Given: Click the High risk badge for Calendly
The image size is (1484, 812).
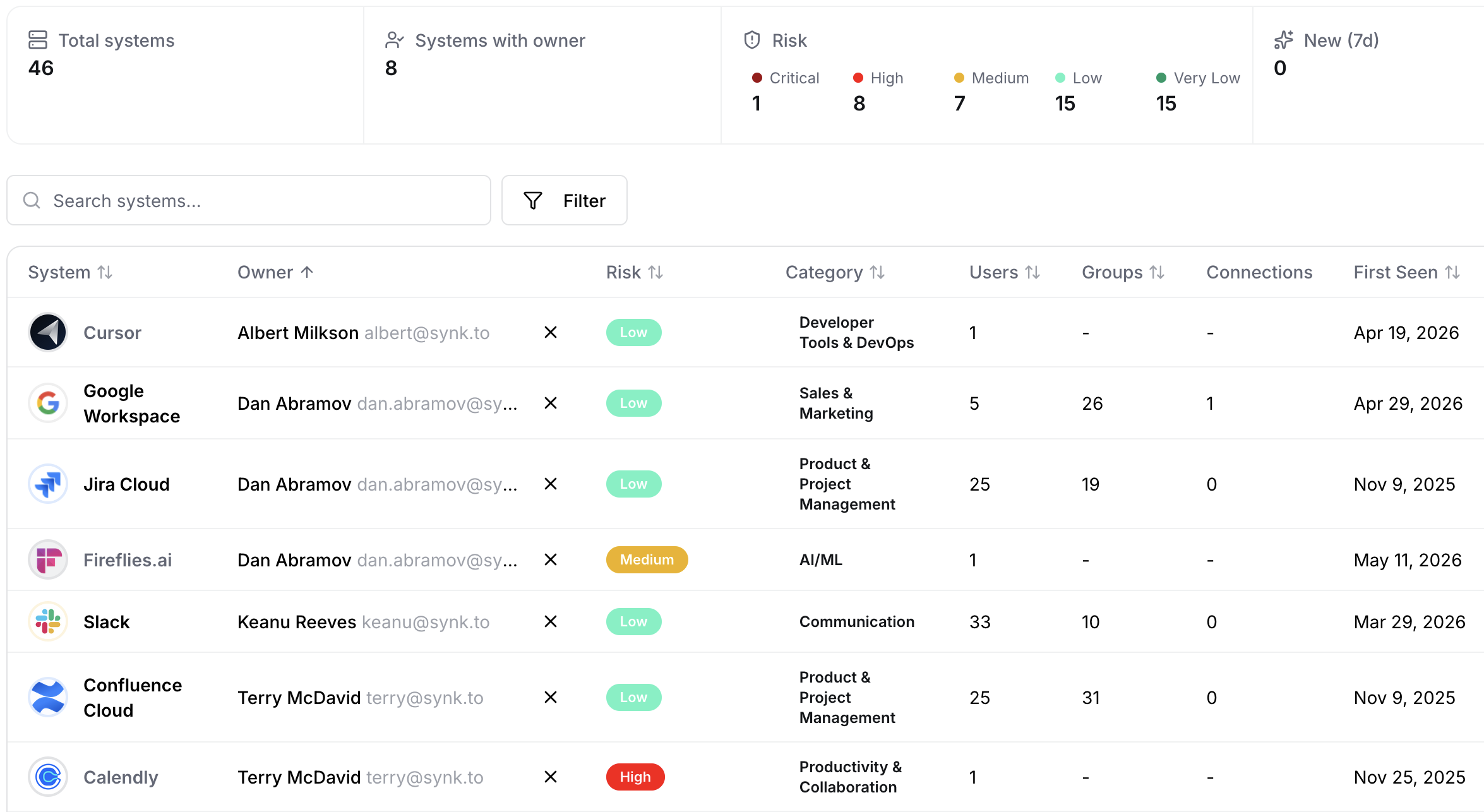Looking at the screenshot, I should [x=635, y=777].
